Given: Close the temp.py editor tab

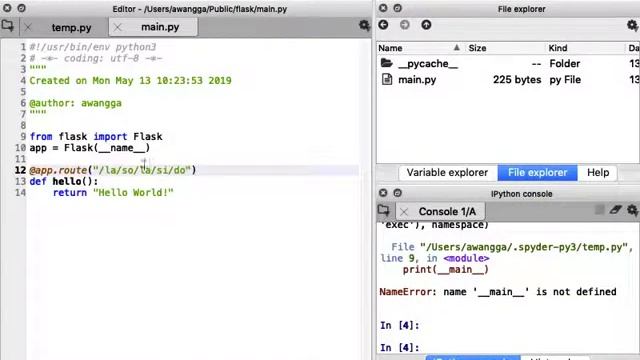Looking at the screenshot, I should click(x=28, y=28).
